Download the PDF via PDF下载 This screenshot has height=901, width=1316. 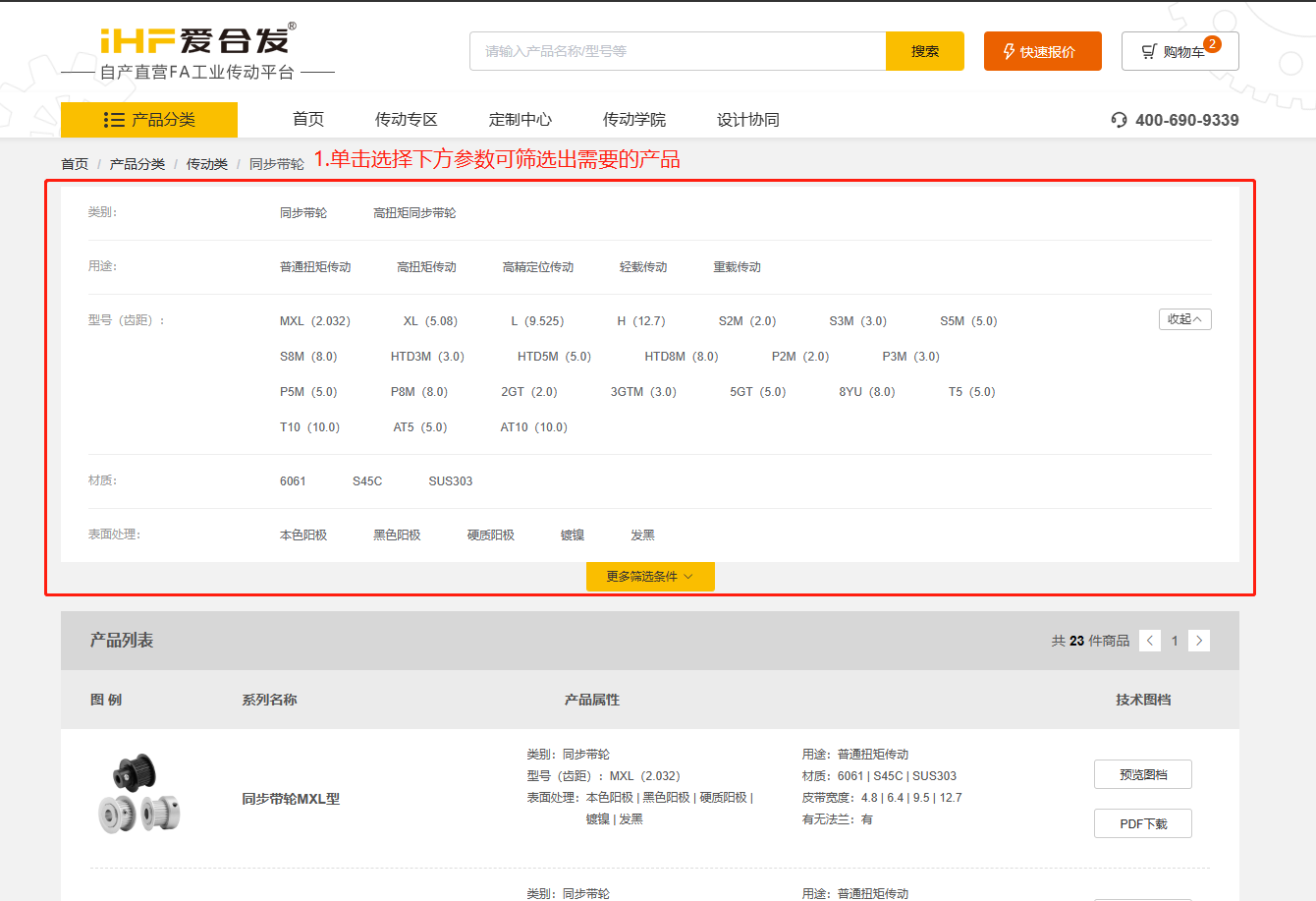1142,822
